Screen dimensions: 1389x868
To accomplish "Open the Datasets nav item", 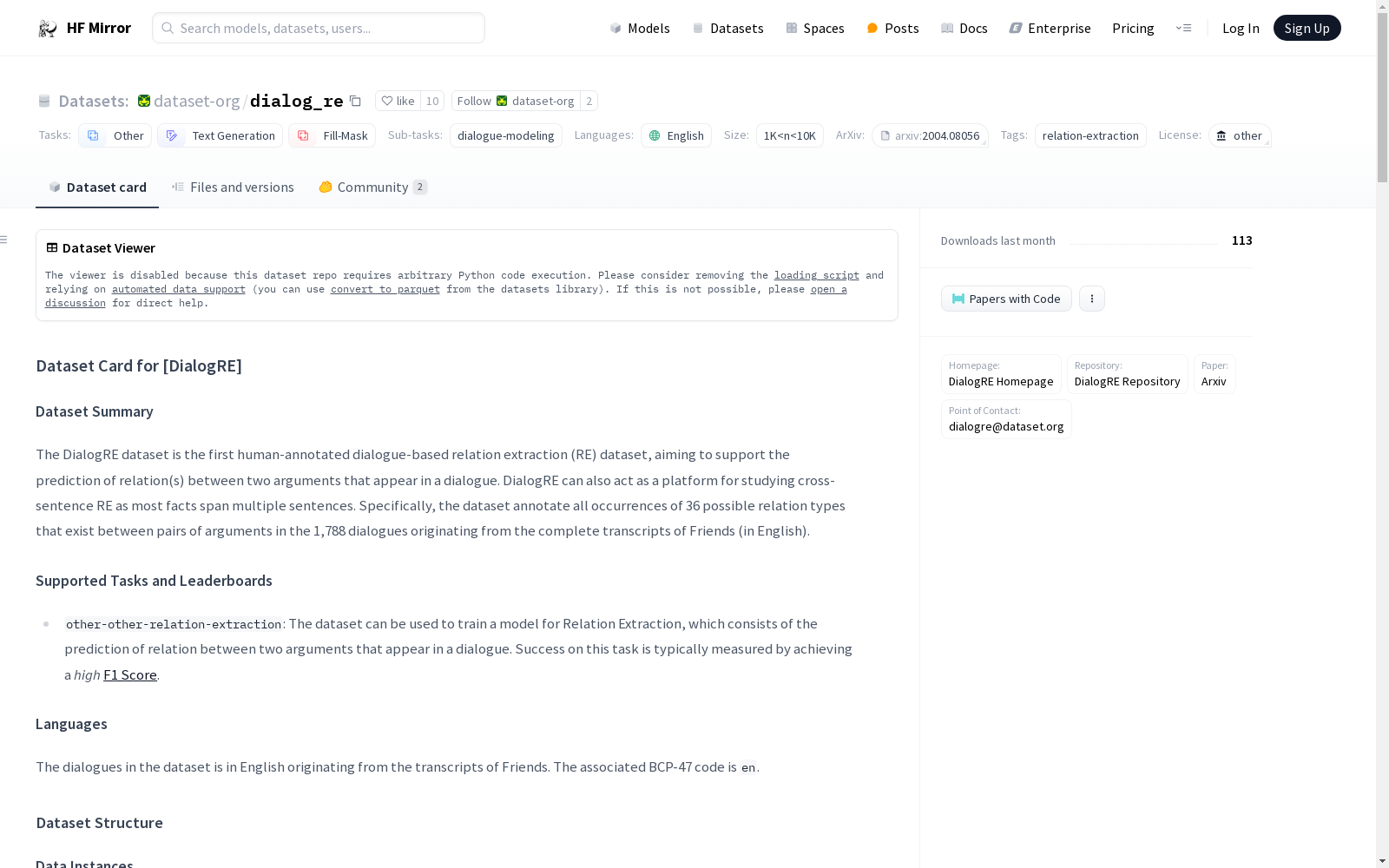I will 727,28.
